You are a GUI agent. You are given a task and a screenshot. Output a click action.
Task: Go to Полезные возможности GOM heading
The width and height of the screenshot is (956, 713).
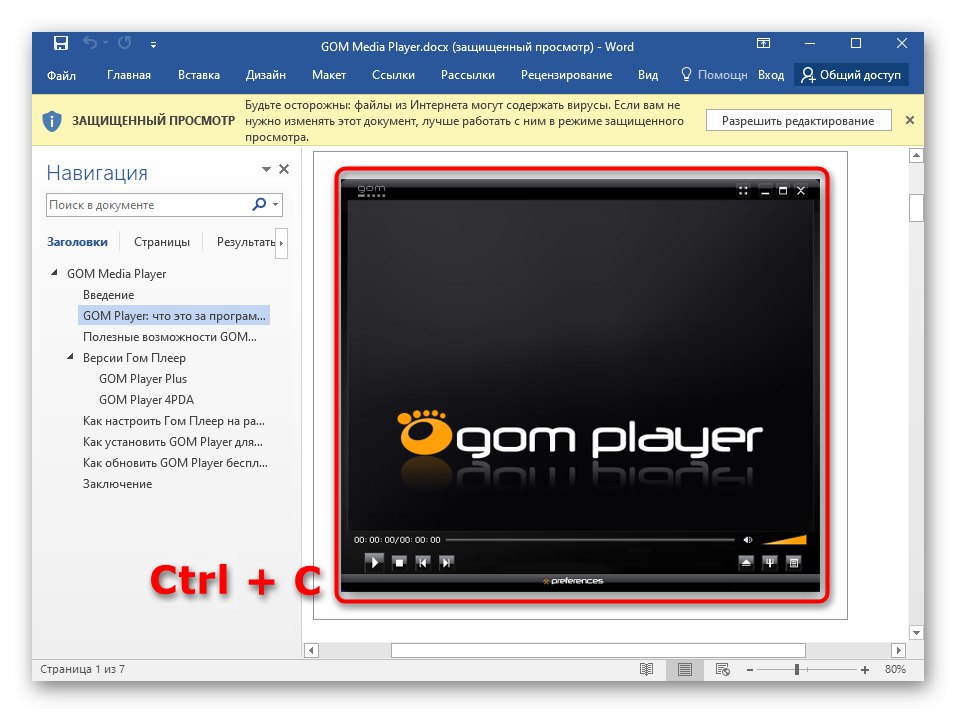coord(169,337)
